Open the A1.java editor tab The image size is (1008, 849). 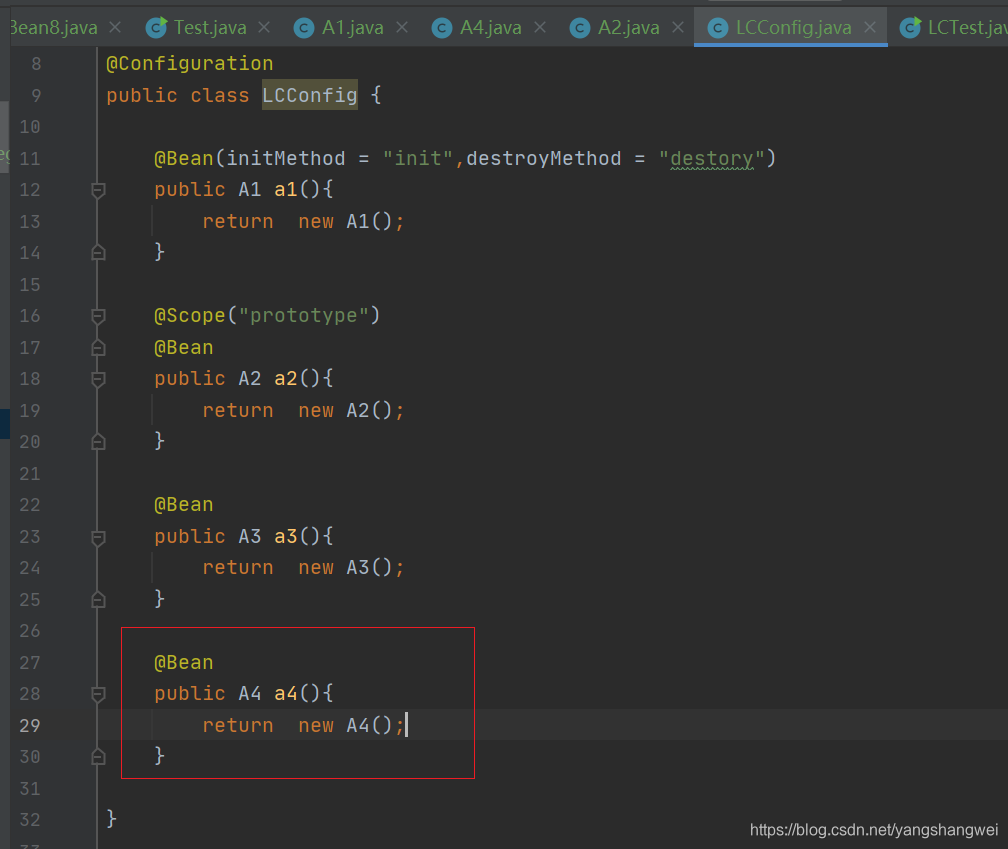tap(352, 28)
